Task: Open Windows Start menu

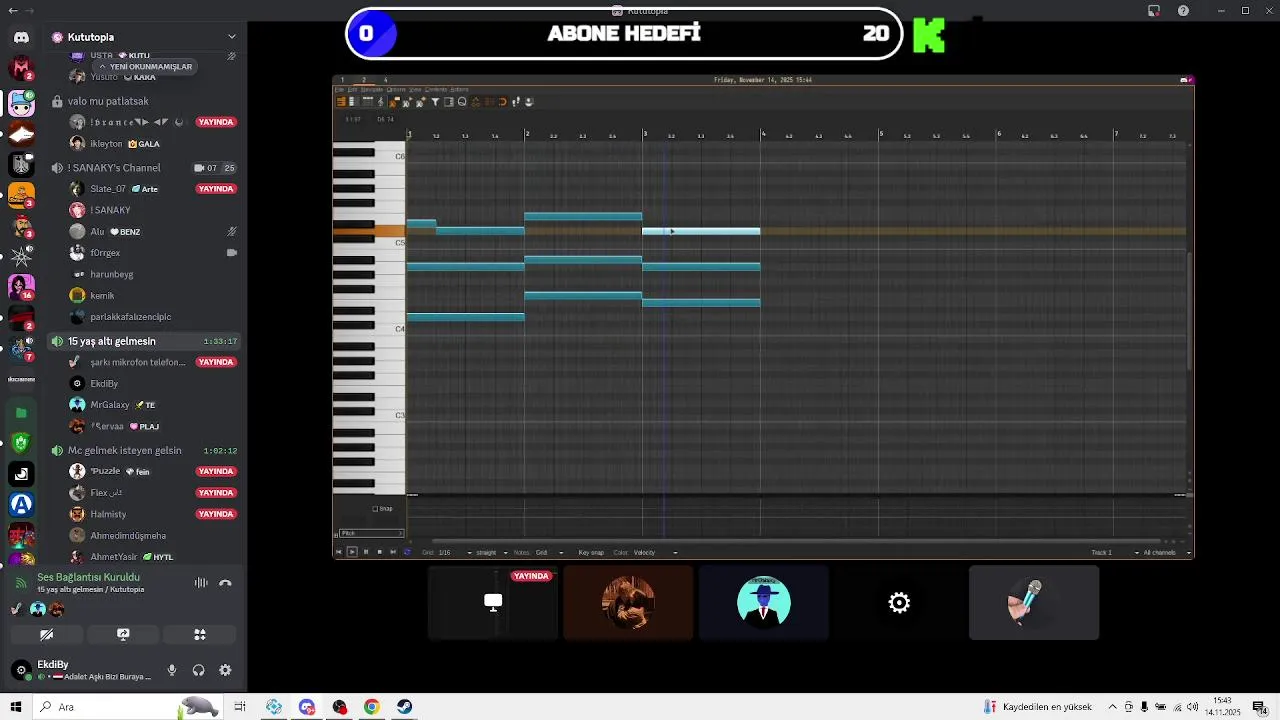Action: click(15, 707)
